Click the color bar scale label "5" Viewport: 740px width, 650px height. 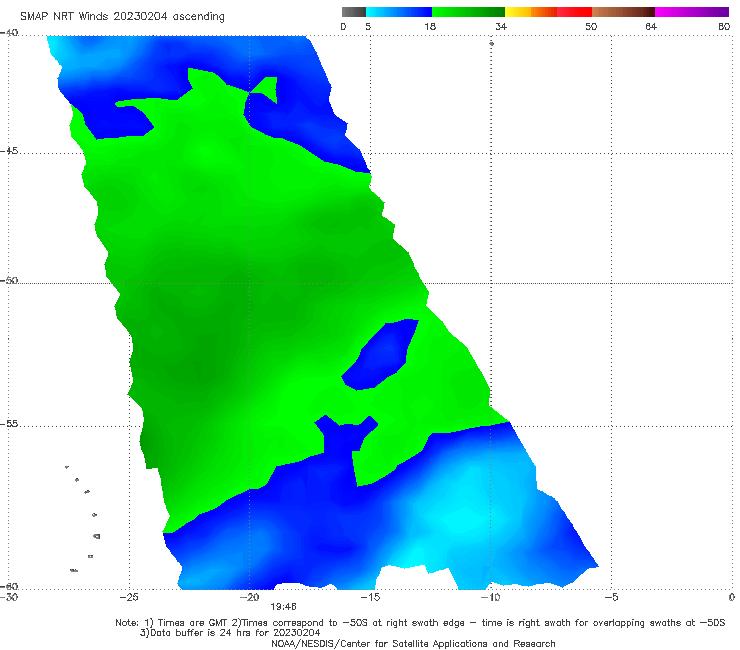(x=368, y=27)
